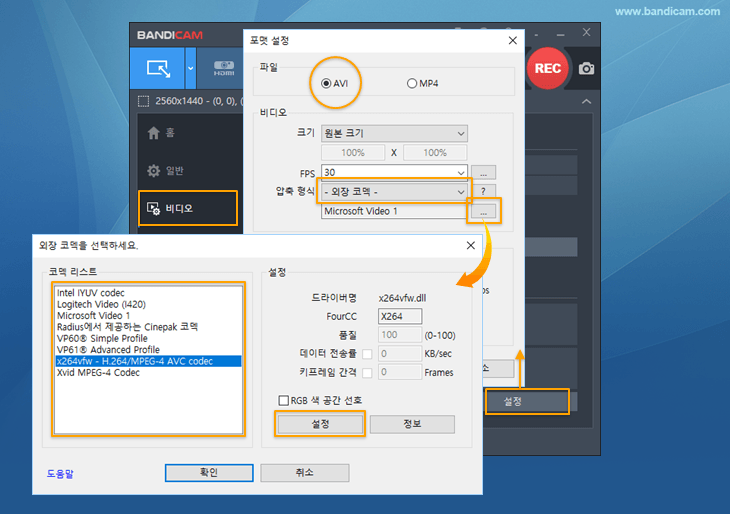Expand the FPS dropdown set to 30
The height and width of the screenshot is (514, 730).
(395, 172)
